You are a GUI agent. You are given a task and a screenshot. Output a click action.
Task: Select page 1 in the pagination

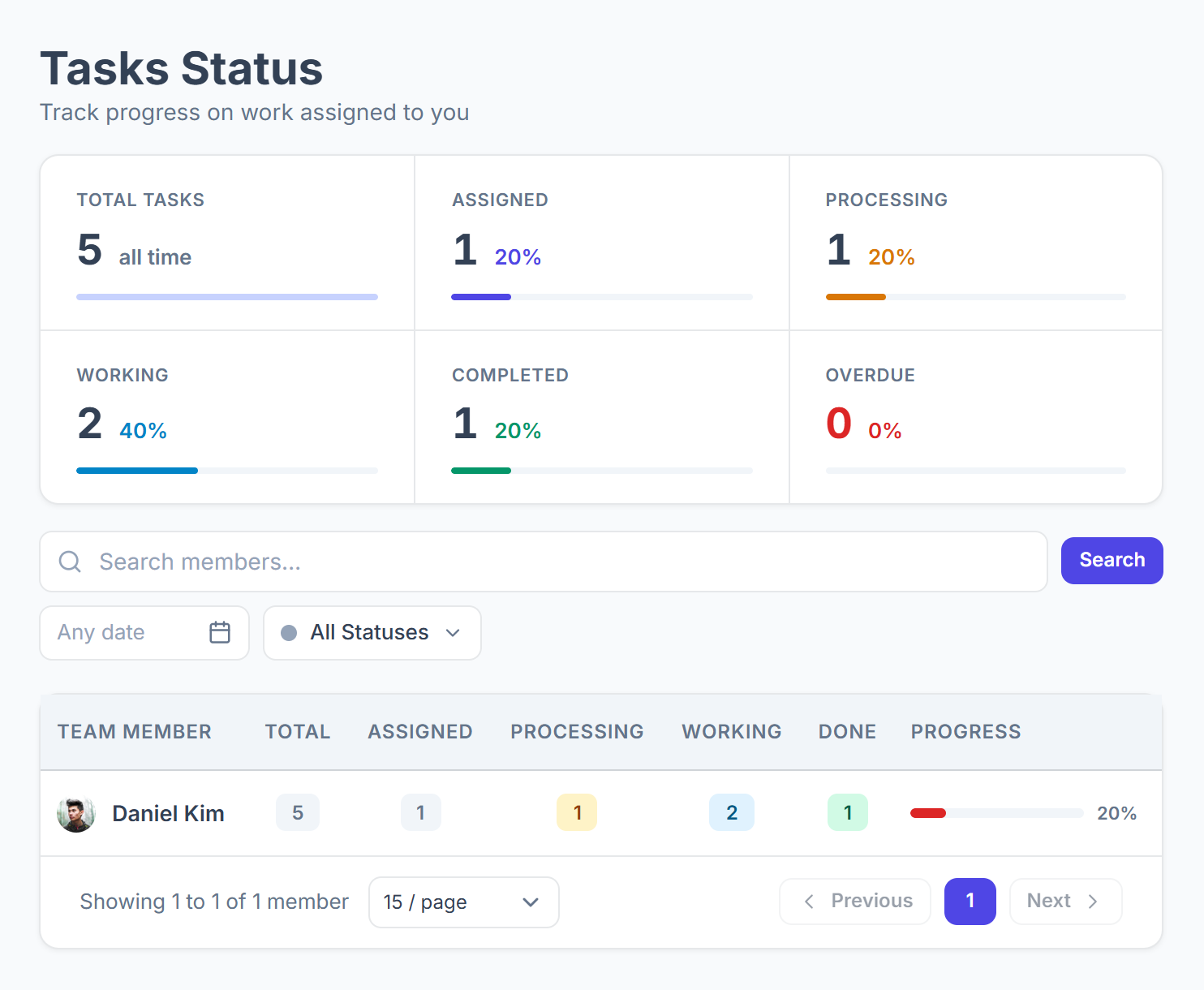[970, 902]
